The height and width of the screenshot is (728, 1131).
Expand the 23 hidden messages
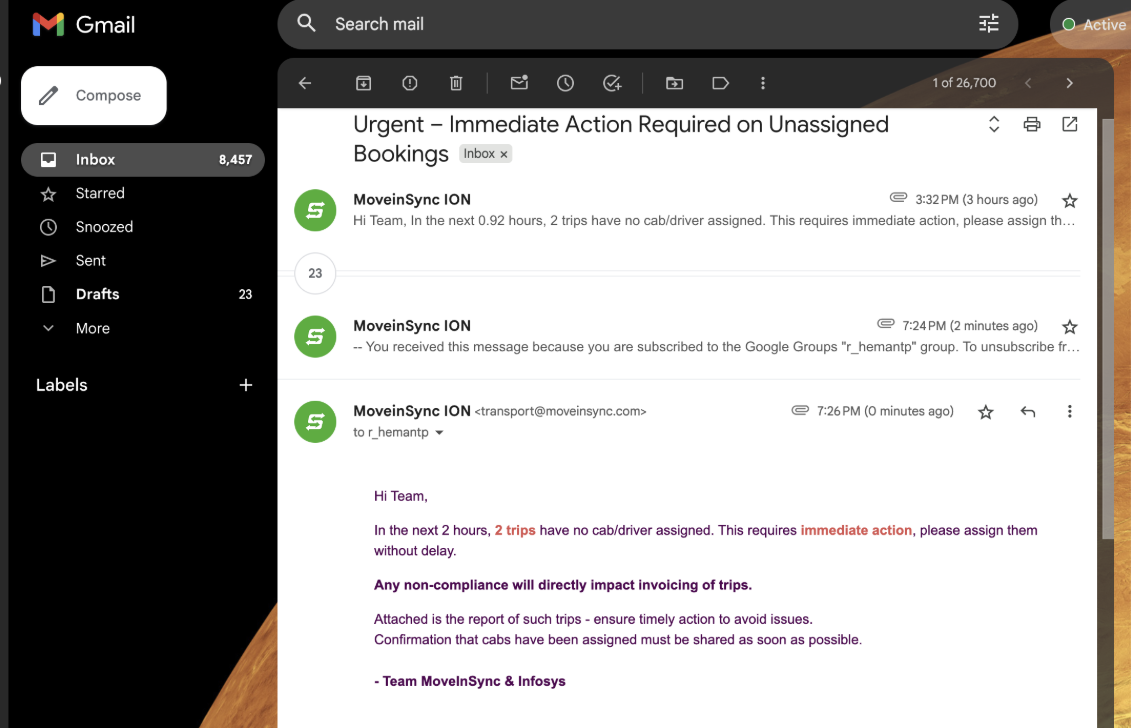315,273
